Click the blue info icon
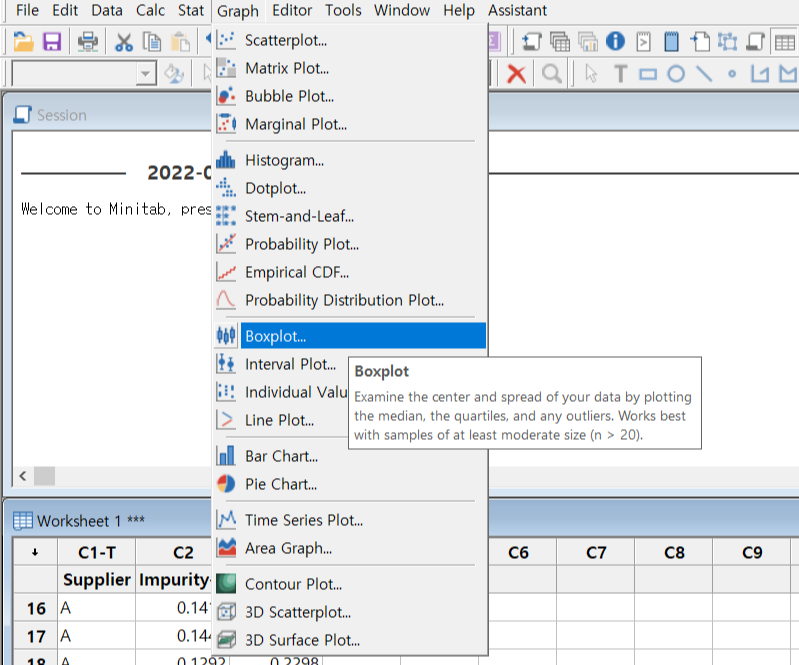This screenshot has height=665, width=799. [616, 41]
